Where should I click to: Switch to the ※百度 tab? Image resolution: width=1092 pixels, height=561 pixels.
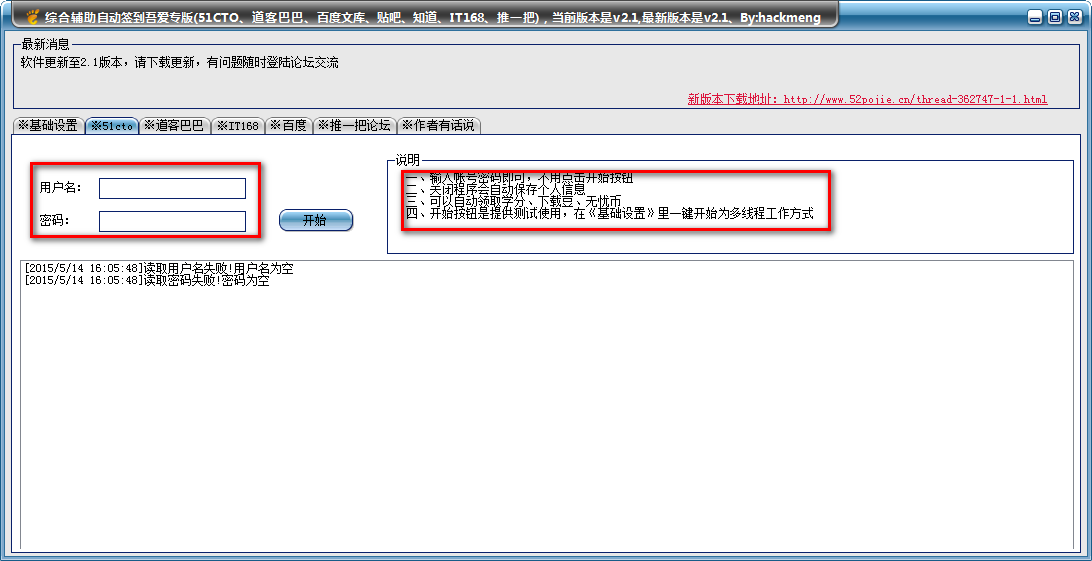tap(288, 125)
